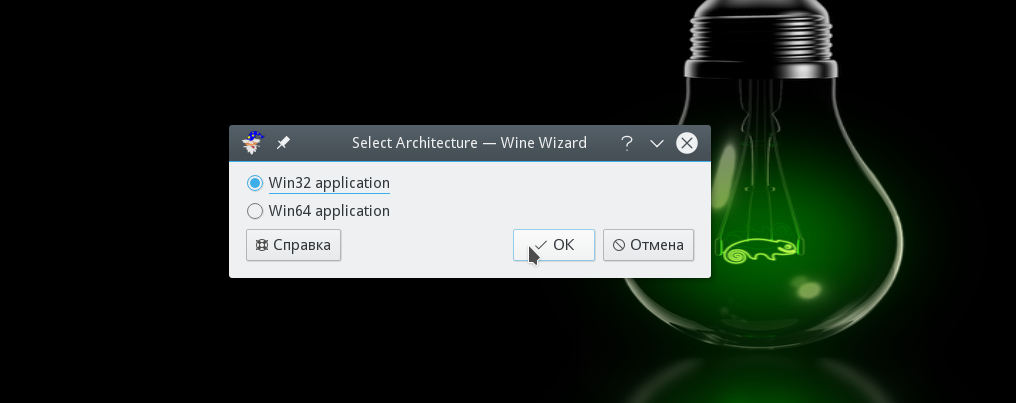
Task: Confirm selection with the OK button
Action: pos(554,245)
